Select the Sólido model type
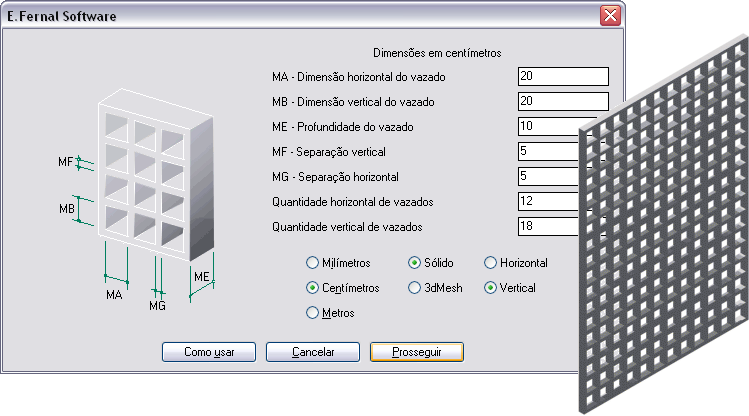This screenshot has height=416, width=749. 415,263
